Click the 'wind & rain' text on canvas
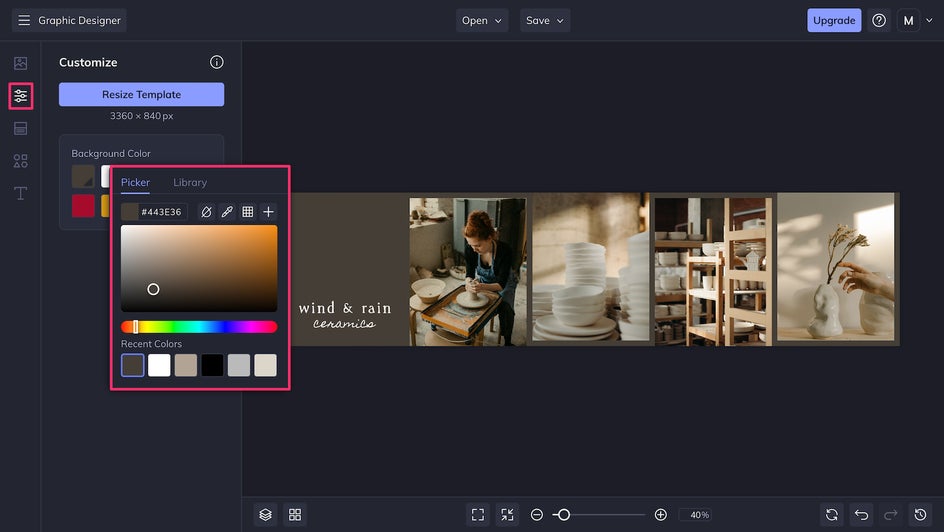The image size is (944, 532). pyautogui.click(x=345, y=308)
